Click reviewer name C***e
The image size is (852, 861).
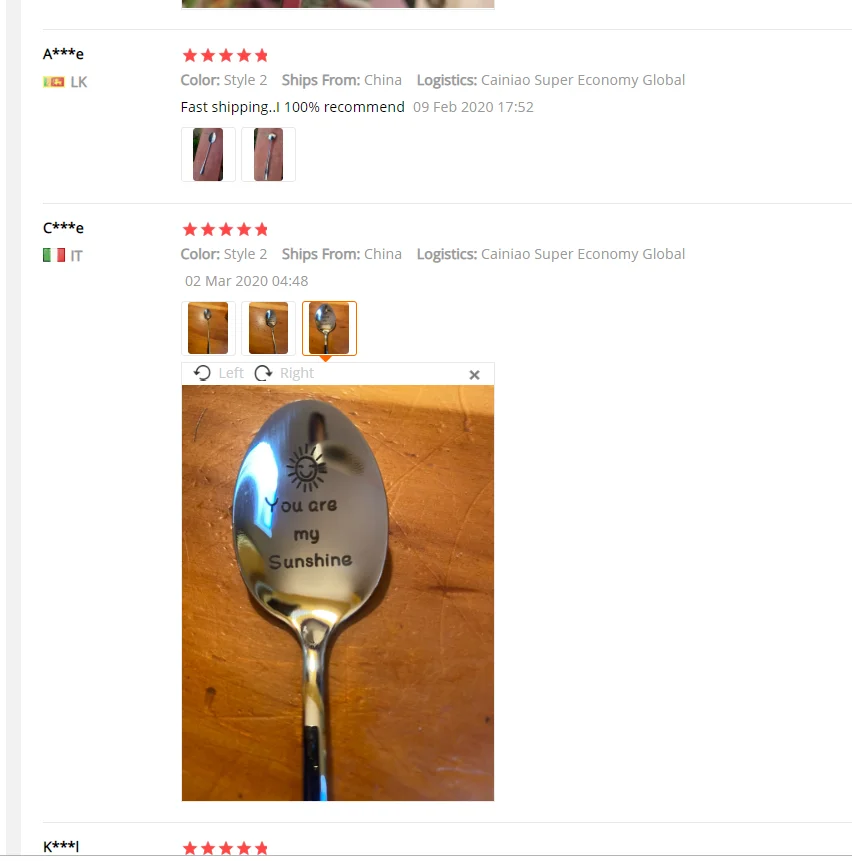point(63,227)
